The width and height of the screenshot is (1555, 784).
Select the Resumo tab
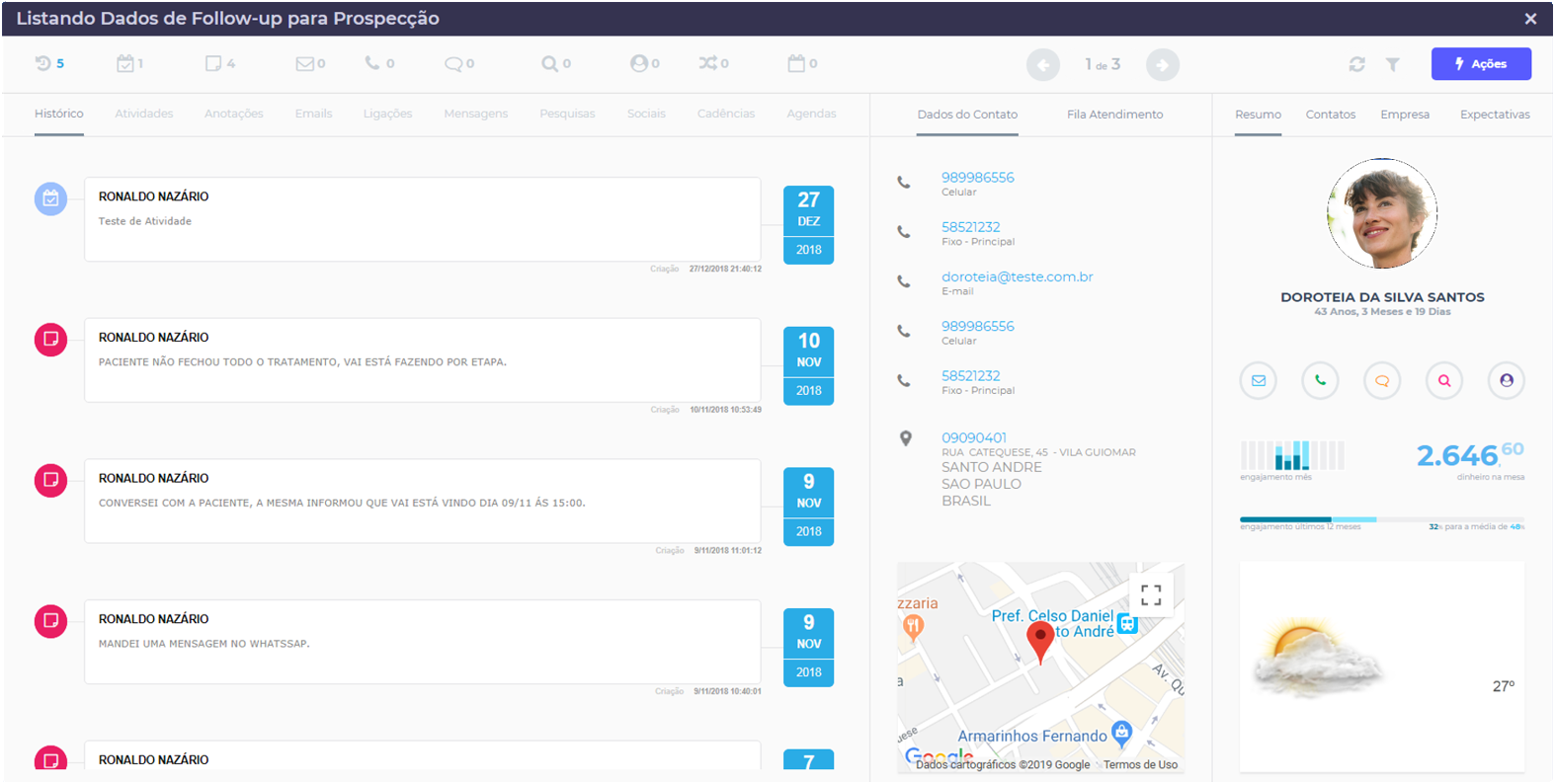tap(1258, 115)
